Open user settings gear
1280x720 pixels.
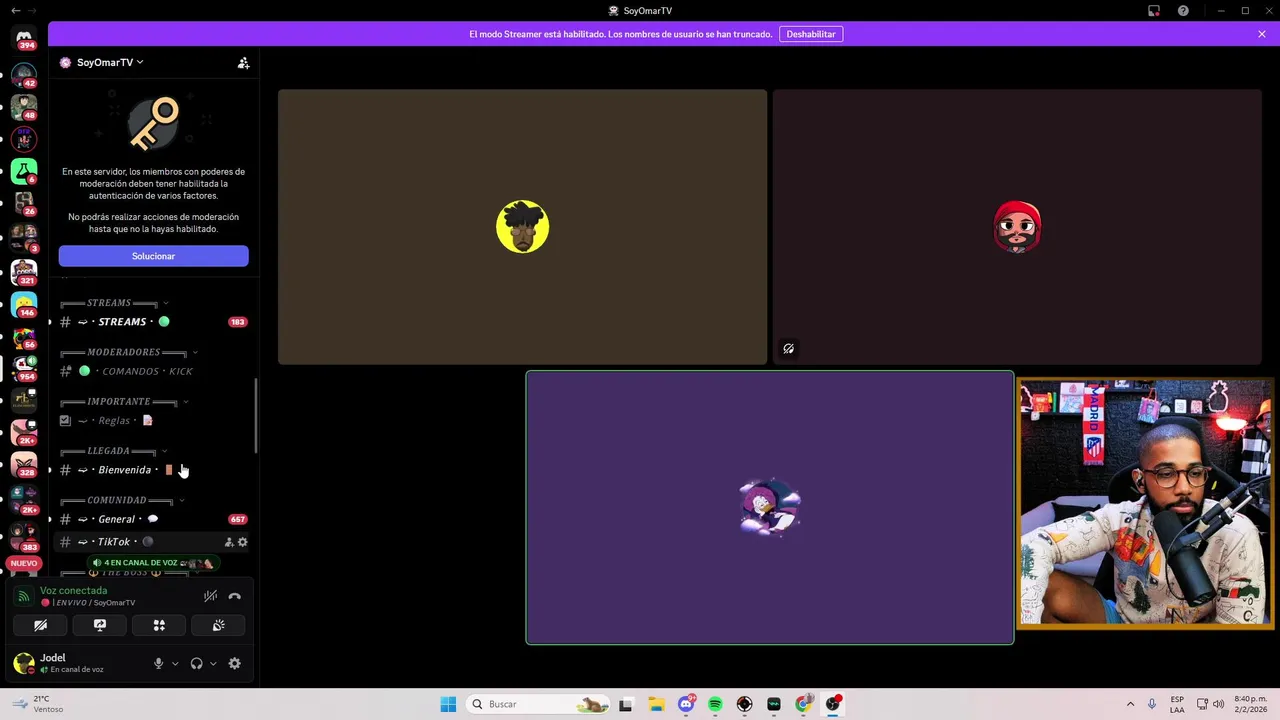235,663
